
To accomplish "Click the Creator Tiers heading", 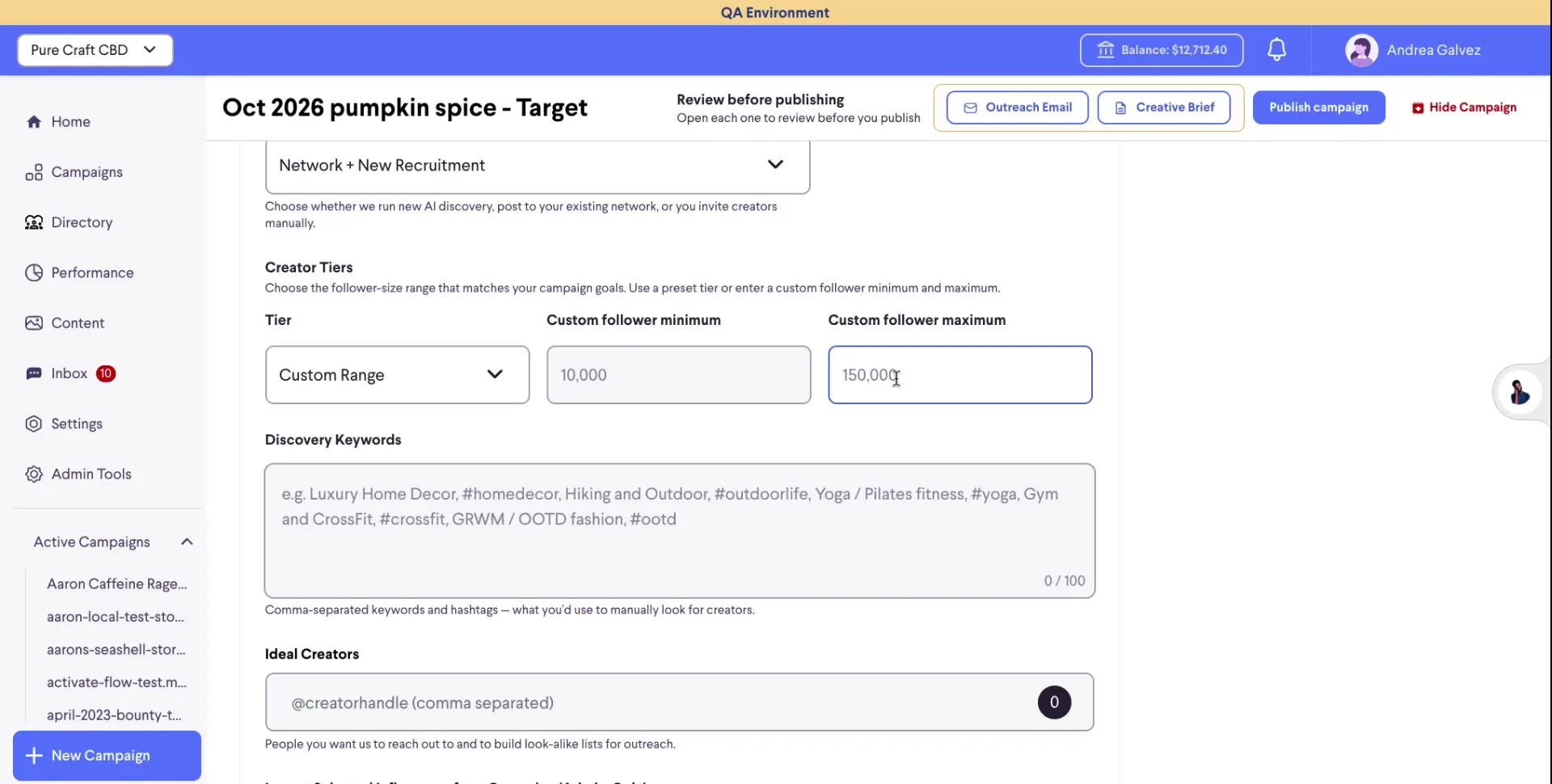I will (309, 268).
